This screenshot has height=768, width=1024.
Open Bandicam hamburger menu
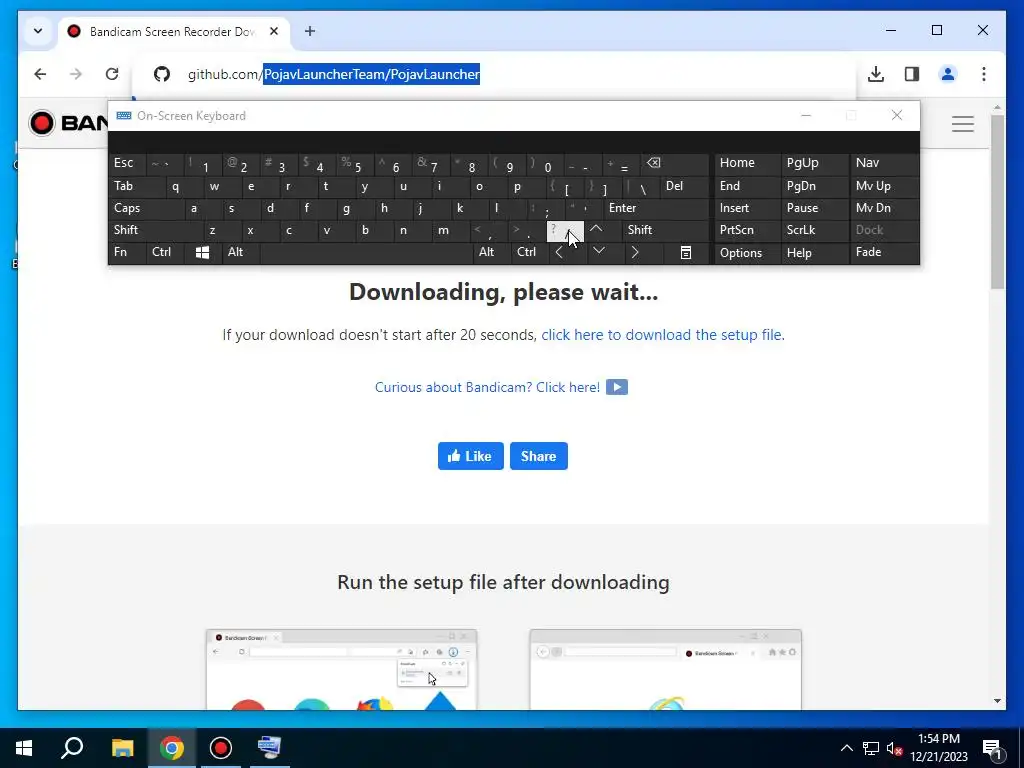963,123
